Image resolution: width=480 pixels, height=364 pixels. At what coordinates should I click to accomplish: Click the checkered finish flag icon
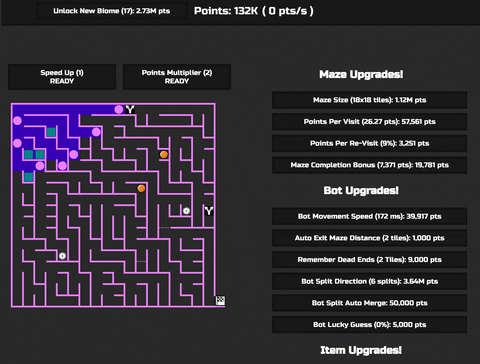pos(220,301)
